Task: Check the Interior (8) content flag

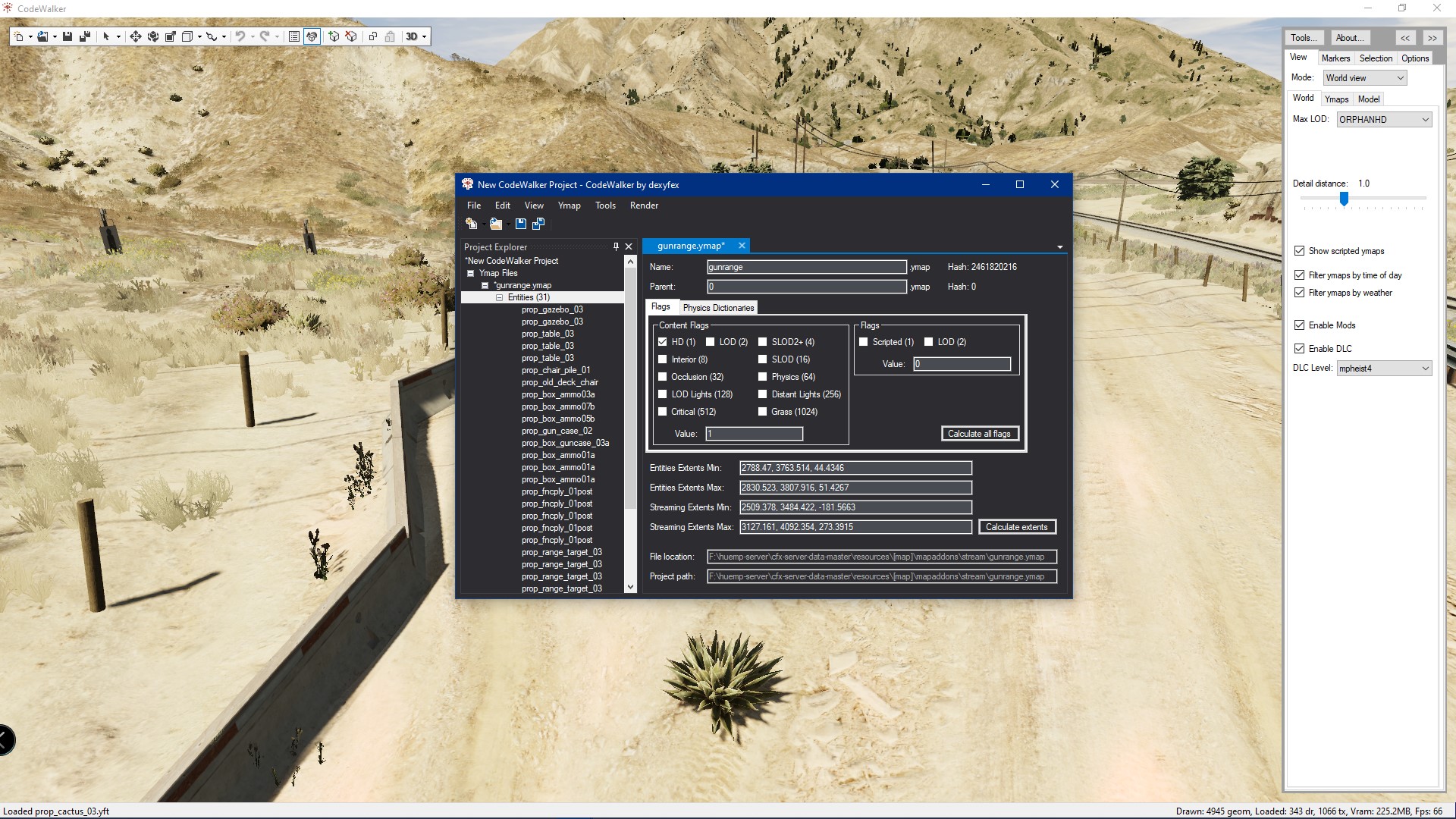Action: coord(663,359)
